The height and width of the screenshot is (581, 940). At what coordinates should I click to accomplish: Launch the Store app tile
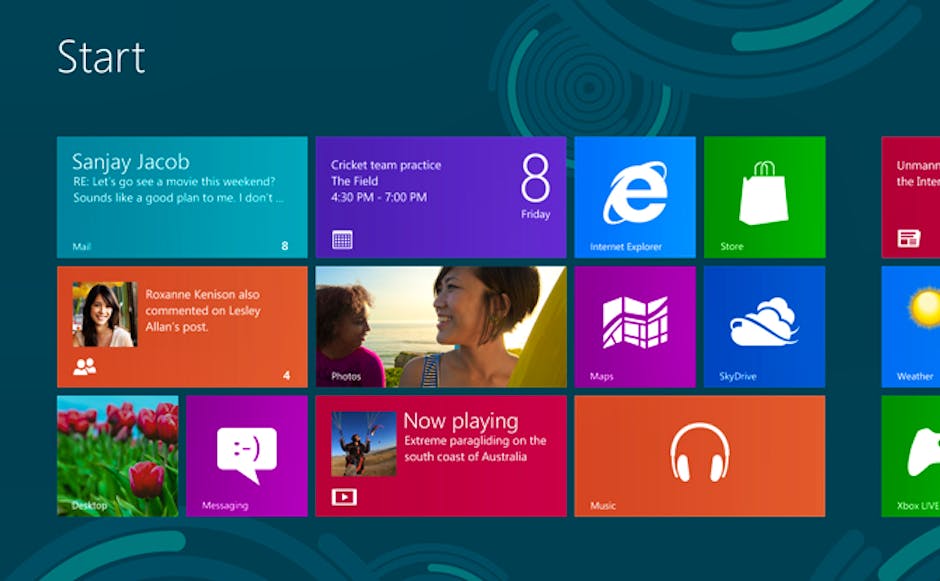(x=764, y=197)
